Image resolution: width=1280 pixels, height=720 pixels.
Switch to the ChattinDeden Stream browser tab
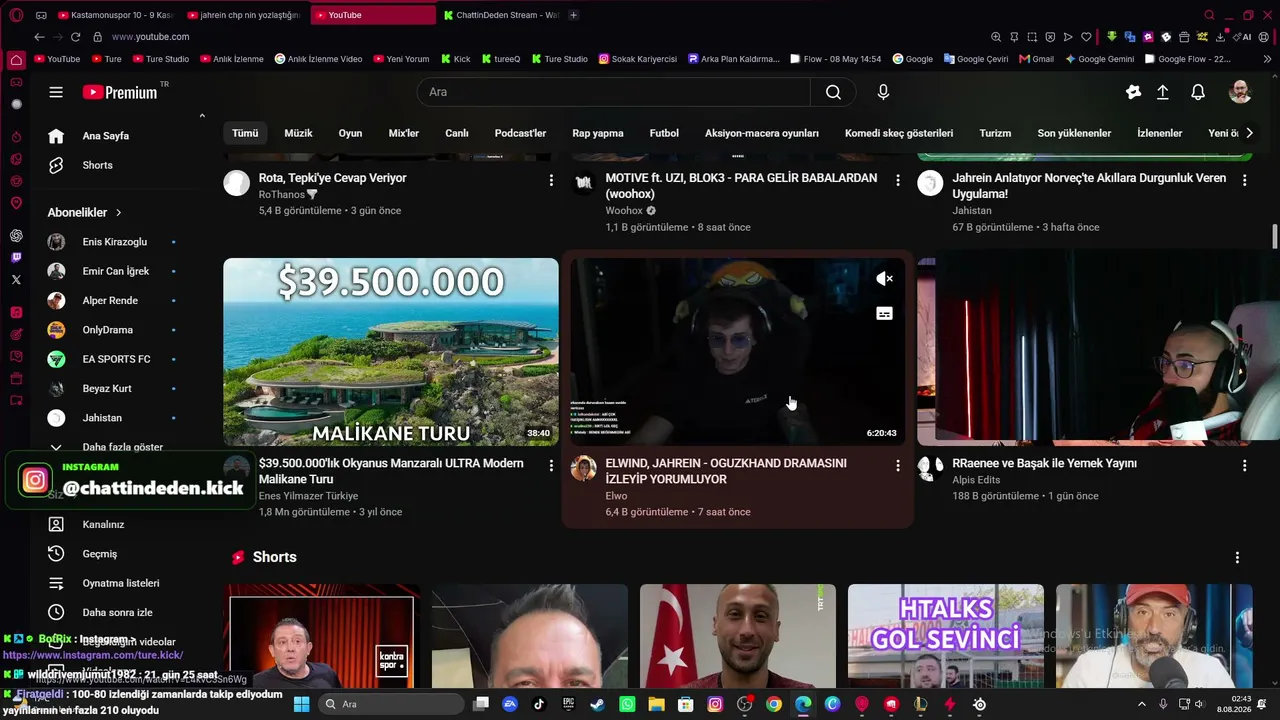pos(501,15)
